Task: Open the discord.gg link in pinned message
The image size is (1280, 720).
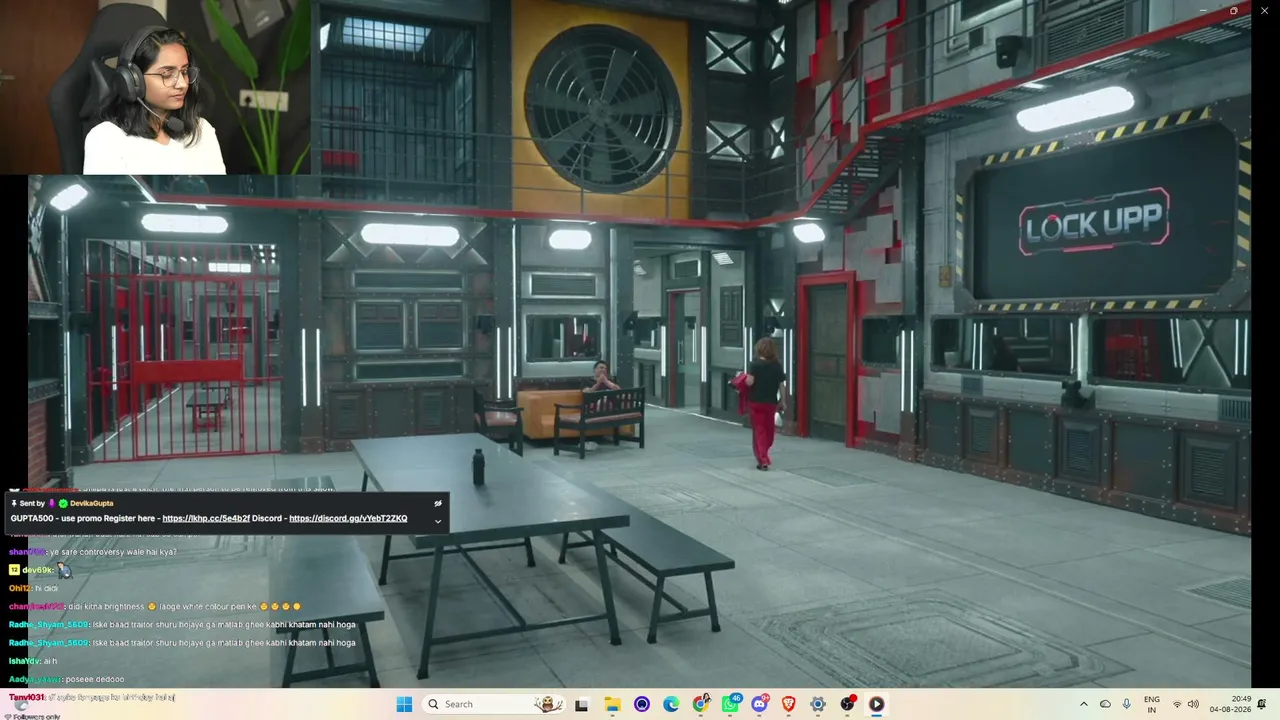Action: click(x=348, y=518)
